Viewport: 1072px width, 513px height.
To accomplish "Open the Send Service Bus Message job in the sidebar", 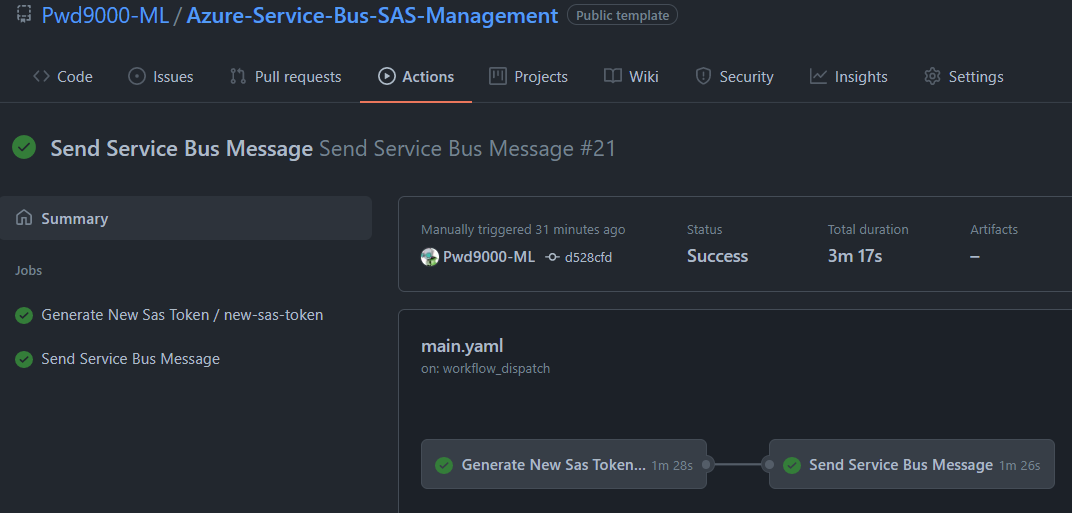I will coord(131,359).
